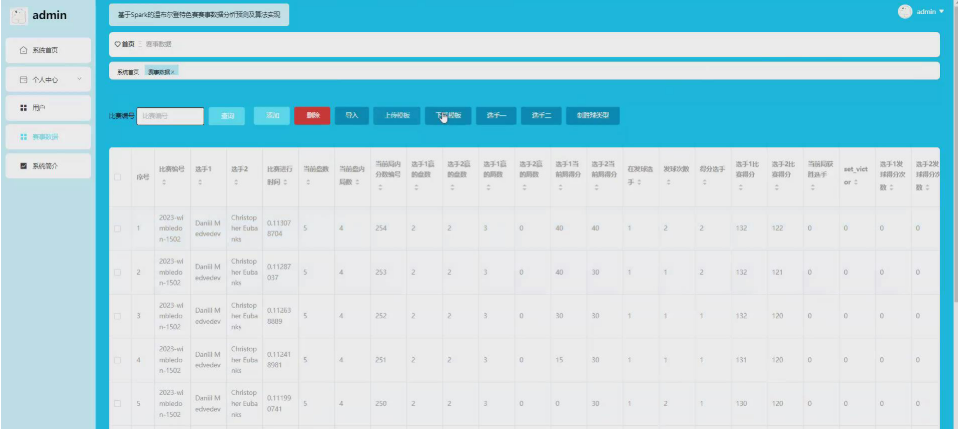The image size is (958, 429).
Task: Close the 赛事数据 tab with its x
Action: (173, 72)
